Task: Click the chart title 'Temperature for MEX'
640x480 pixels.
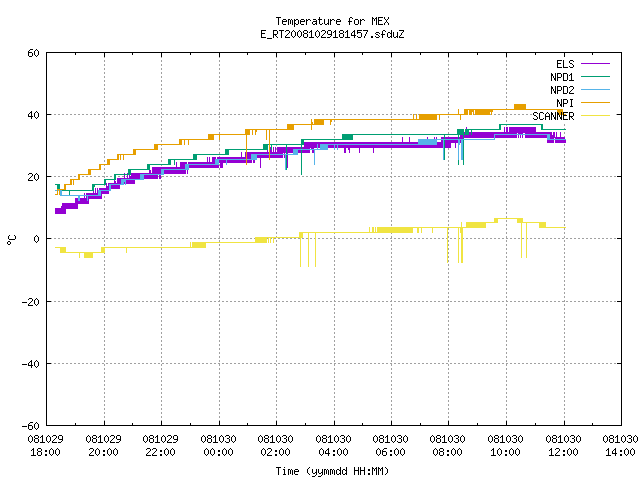Action: 332,21
